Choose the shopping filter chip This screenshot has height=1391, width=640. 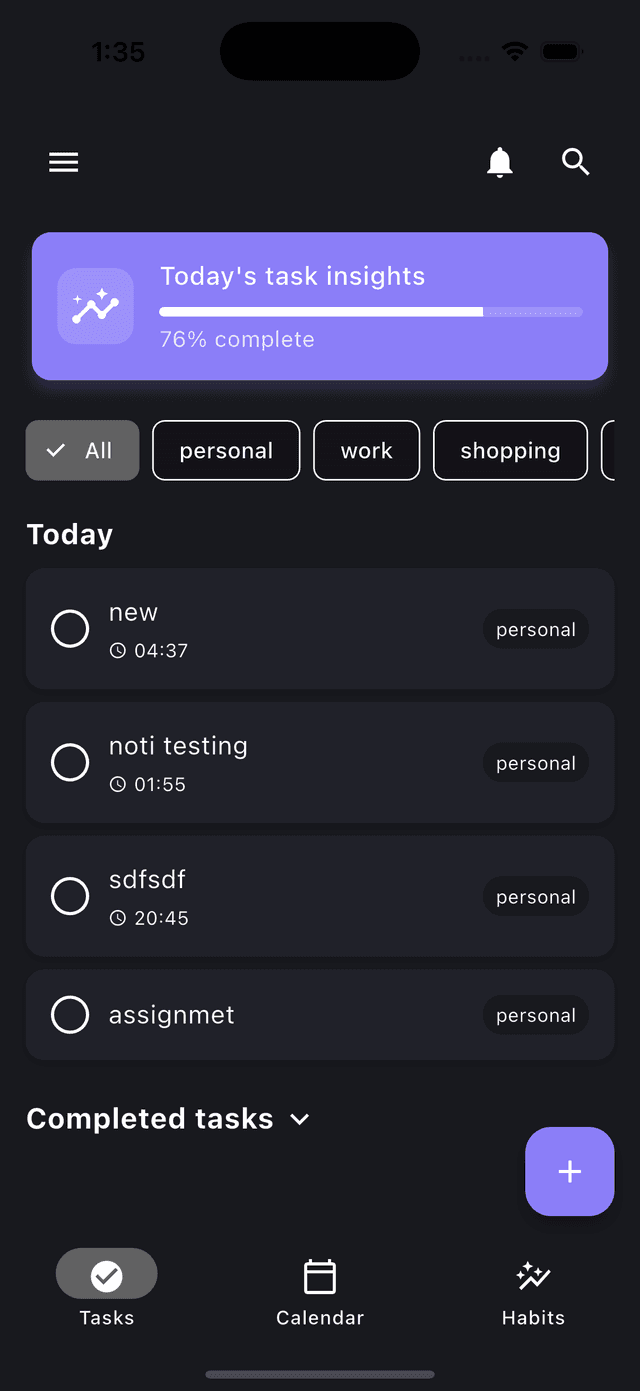tap(510, 451)
